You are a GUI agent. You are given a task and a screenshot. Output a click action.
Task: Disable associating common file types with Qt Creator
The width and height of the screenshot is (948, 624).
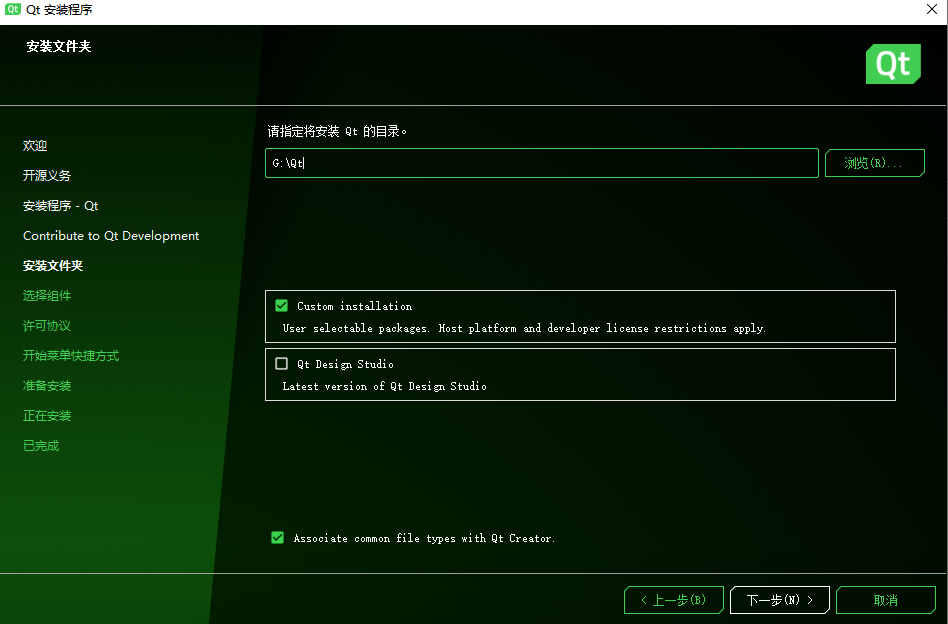pos(277,537)
